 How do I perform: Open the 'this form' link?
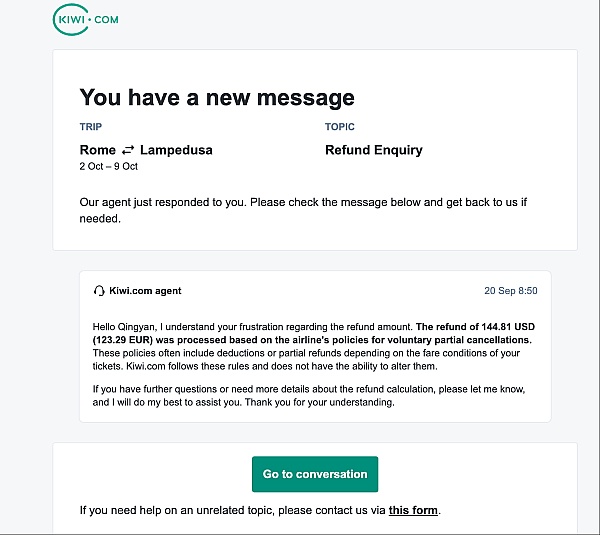pyautogui.click(x=413, y=510)
